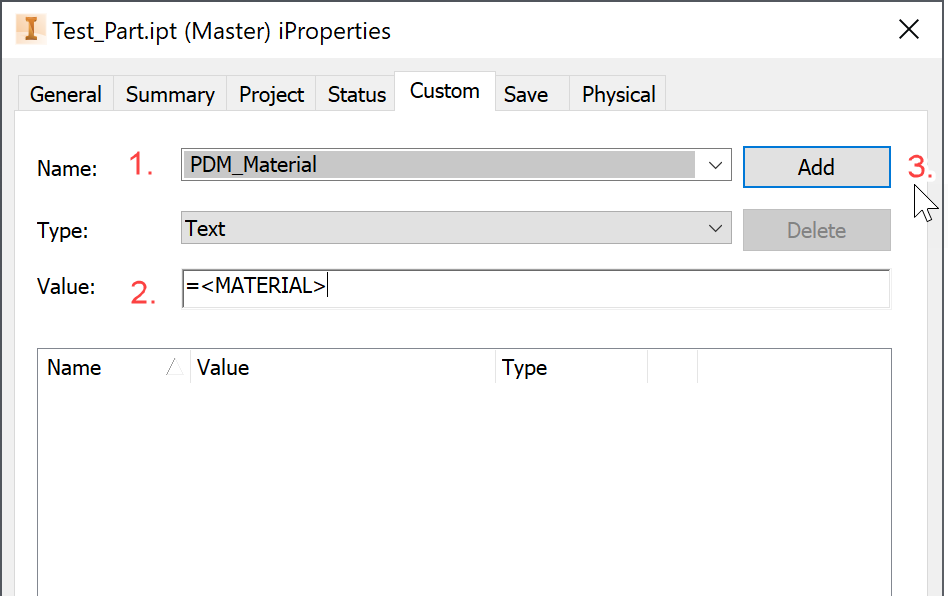Click the Value field containing =<MATERIAL>

(x=535, y=287)
